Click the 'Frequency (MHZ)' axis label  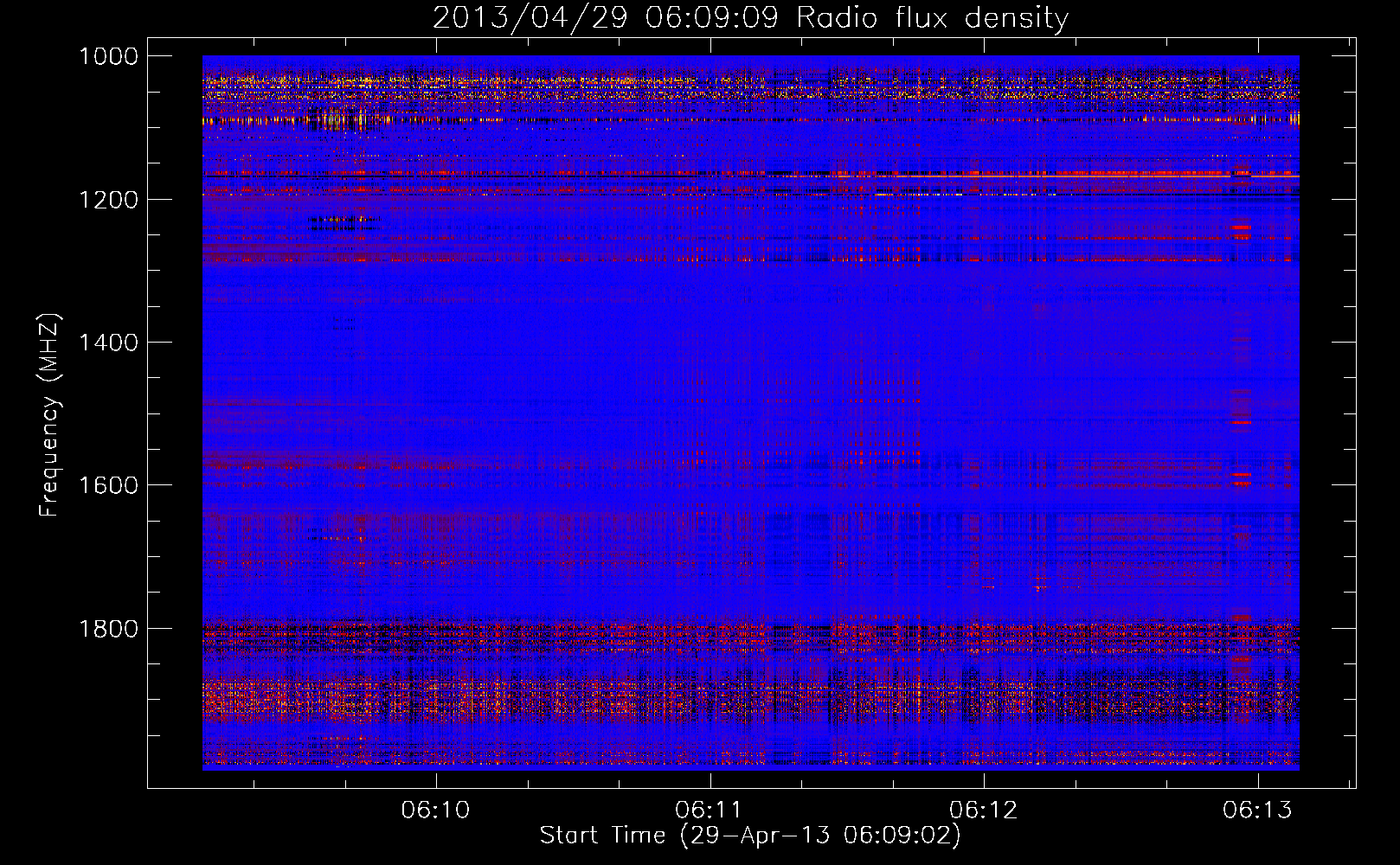coord(50,415)
